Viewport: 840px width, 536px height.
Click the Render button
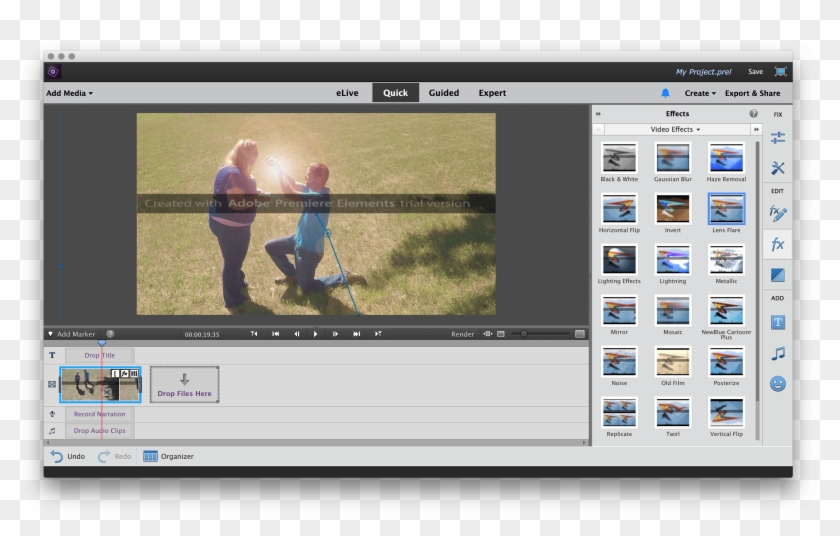tap(462, 334)
